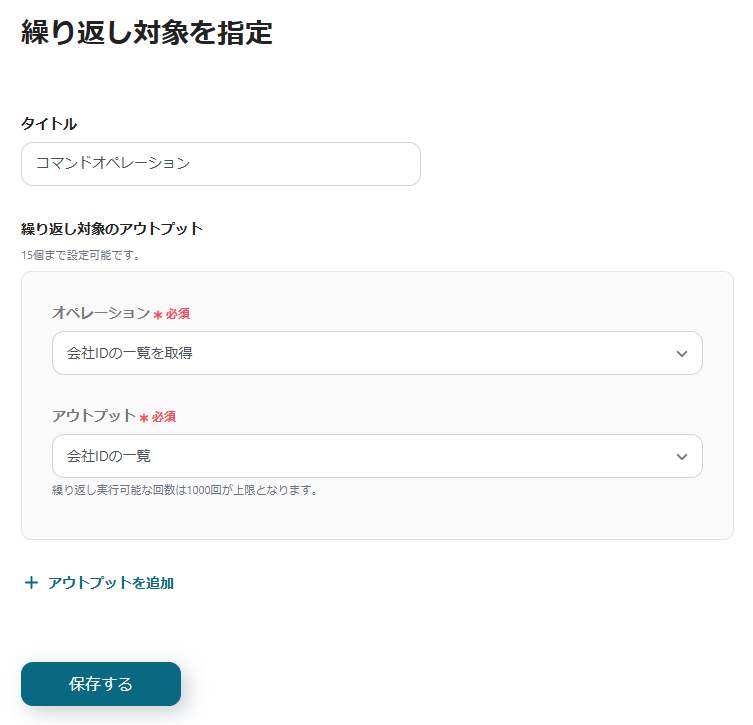753x725 pixels.
Task: Click the 繰り返し対象を指定 heading
Action: pyautogui.click(x=147, y=32)
